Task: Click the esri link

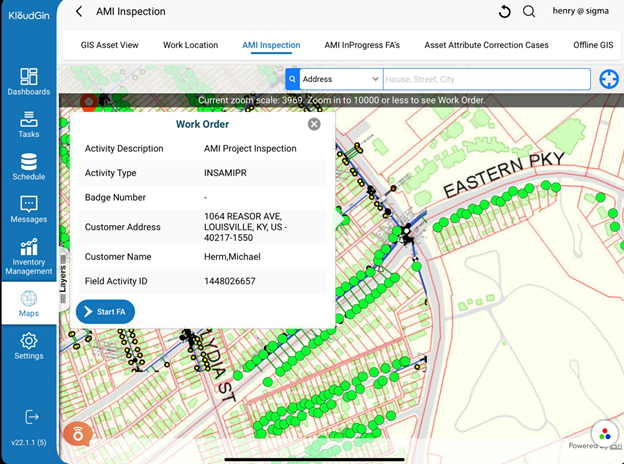Action: (x=616, y=446)
